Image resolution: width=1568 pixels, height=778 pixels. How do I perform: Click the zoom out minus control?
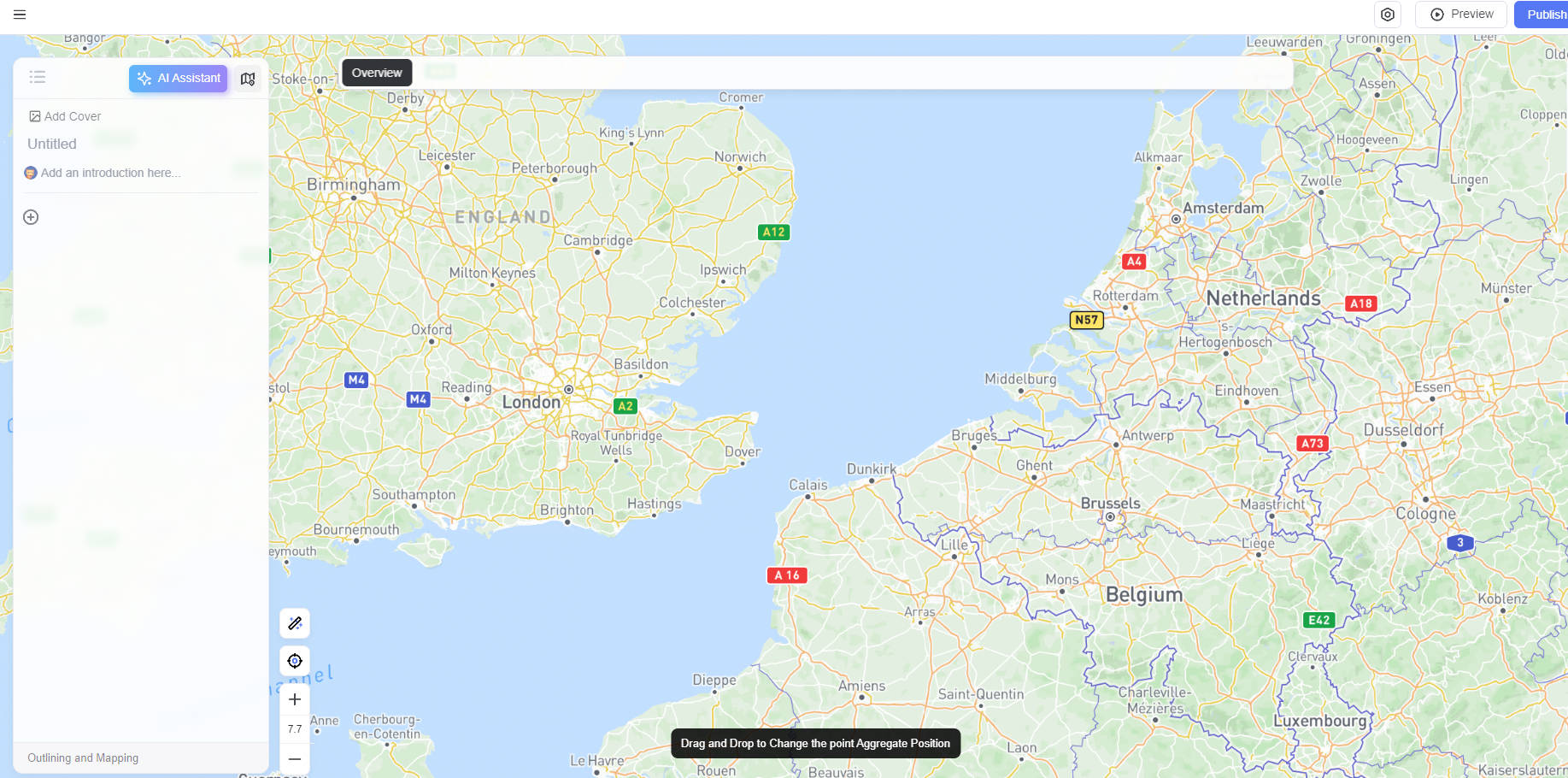294,758
